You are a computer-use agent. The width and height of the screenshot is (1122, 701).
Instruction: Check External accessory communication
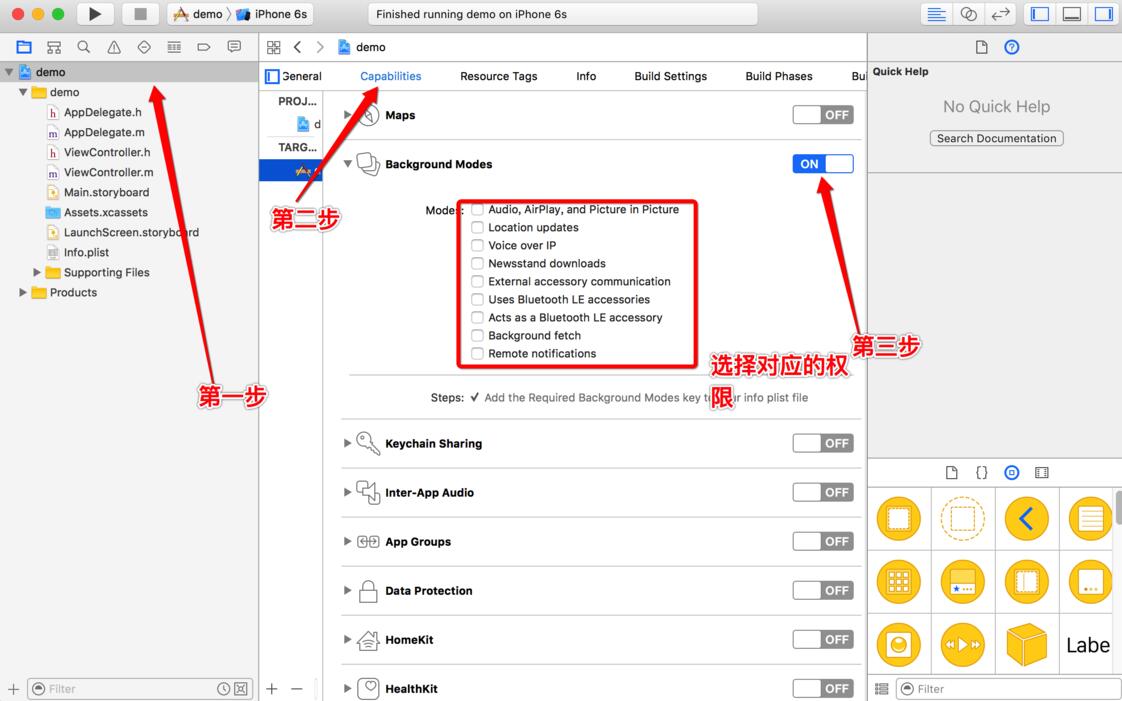[x=477, y=281]
